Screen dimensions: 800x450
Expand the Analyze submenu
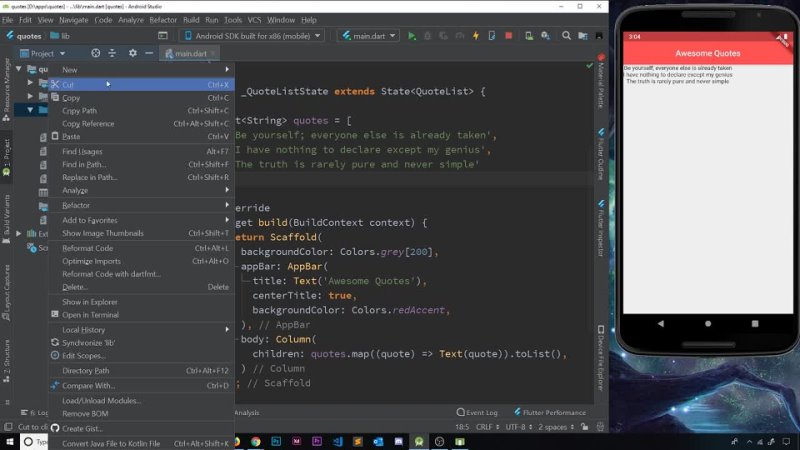tap(141, 190)
